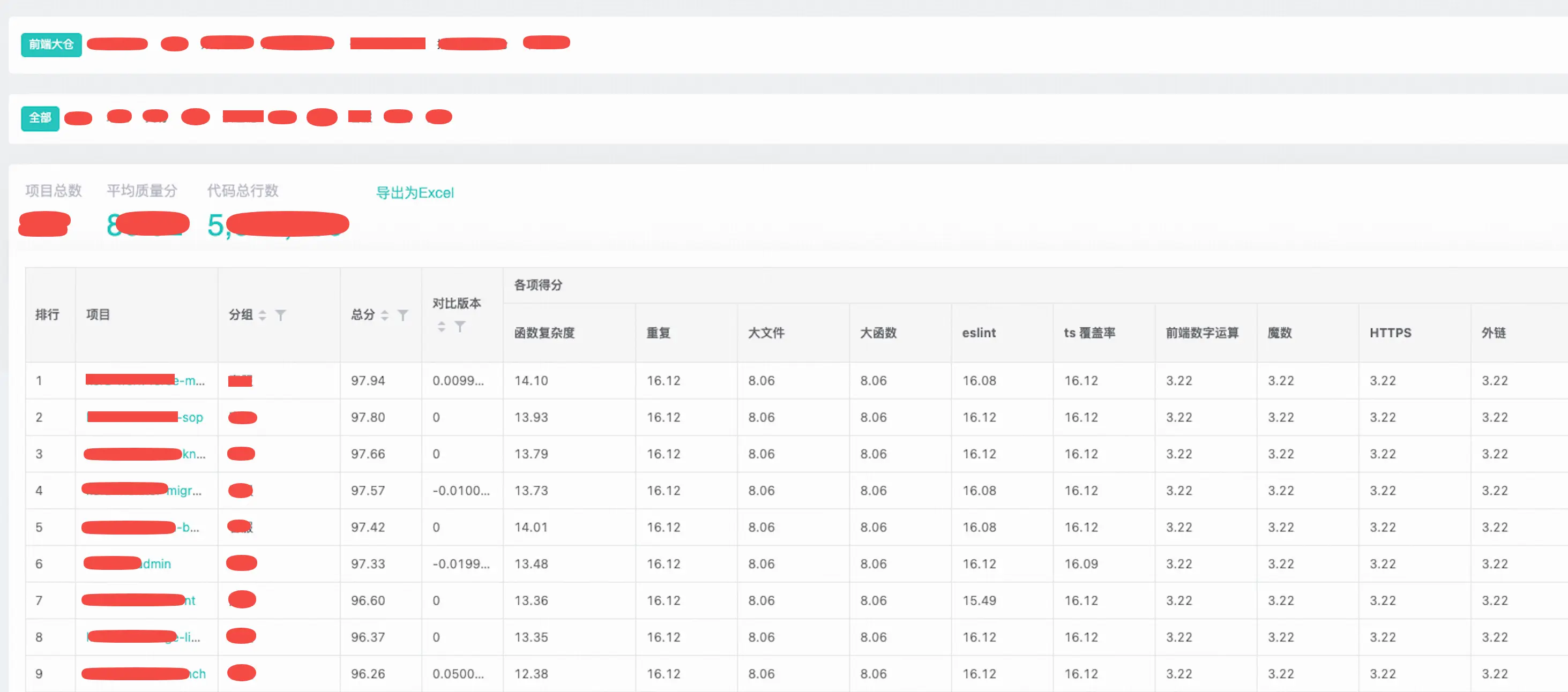Open the 对比版本 column filter funnel

tap(460, 327)
